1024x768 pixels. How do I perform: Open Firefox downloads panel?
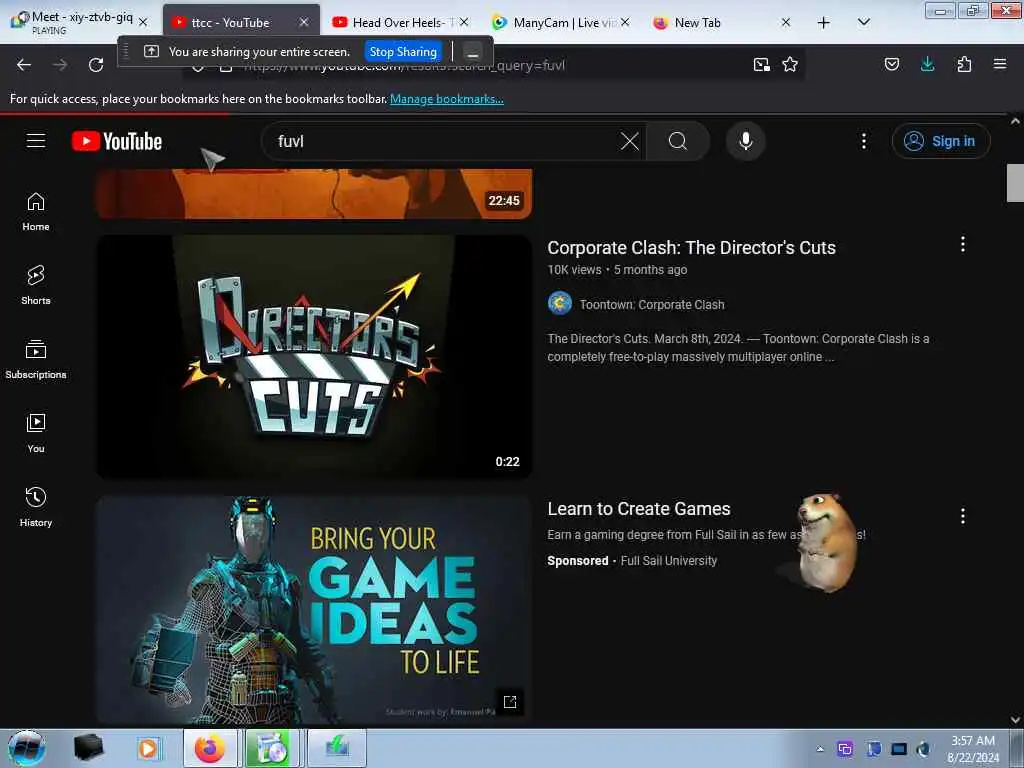pyautogui.click(x=927, y=64)
